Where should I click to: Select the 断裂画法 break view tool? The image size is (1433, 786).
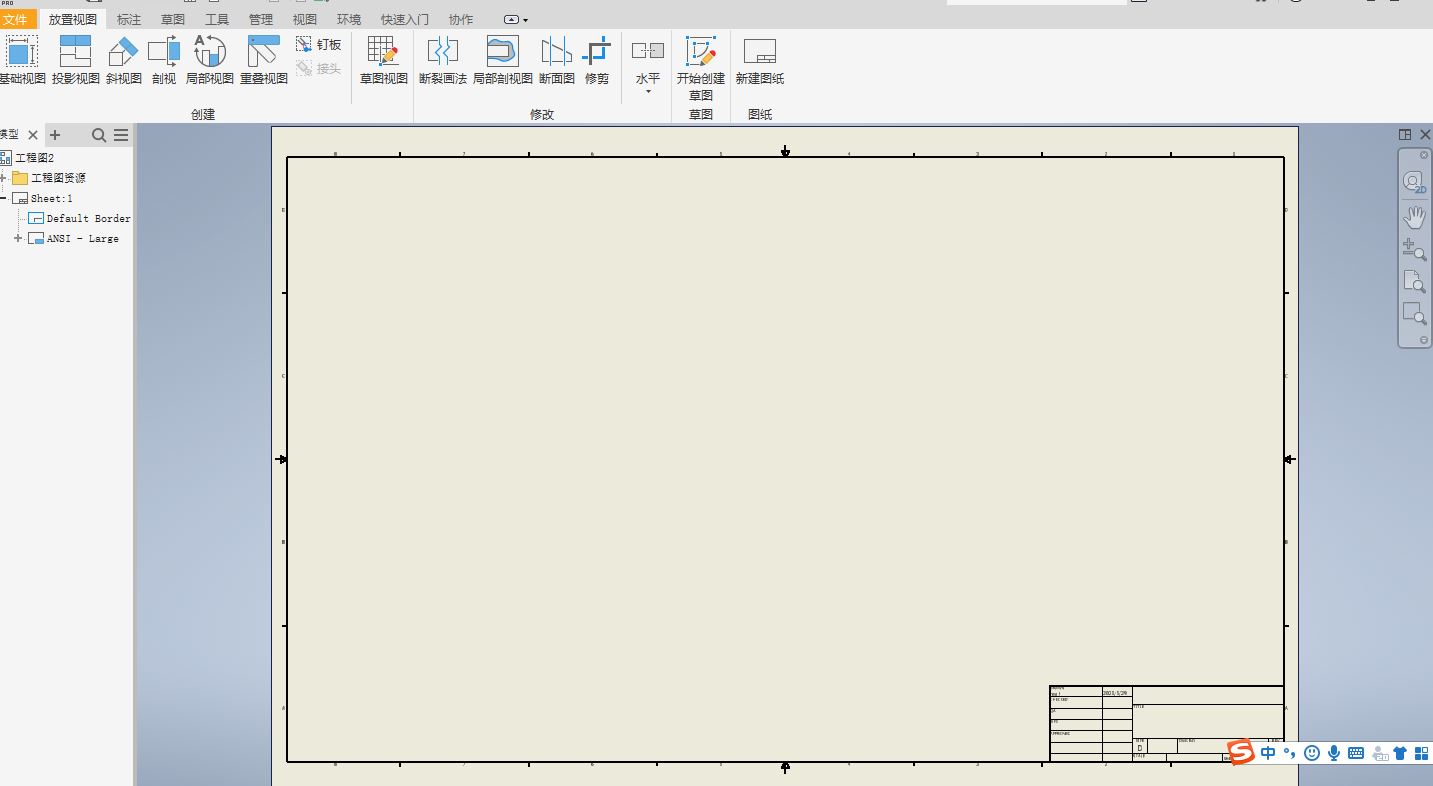(443, 59)
